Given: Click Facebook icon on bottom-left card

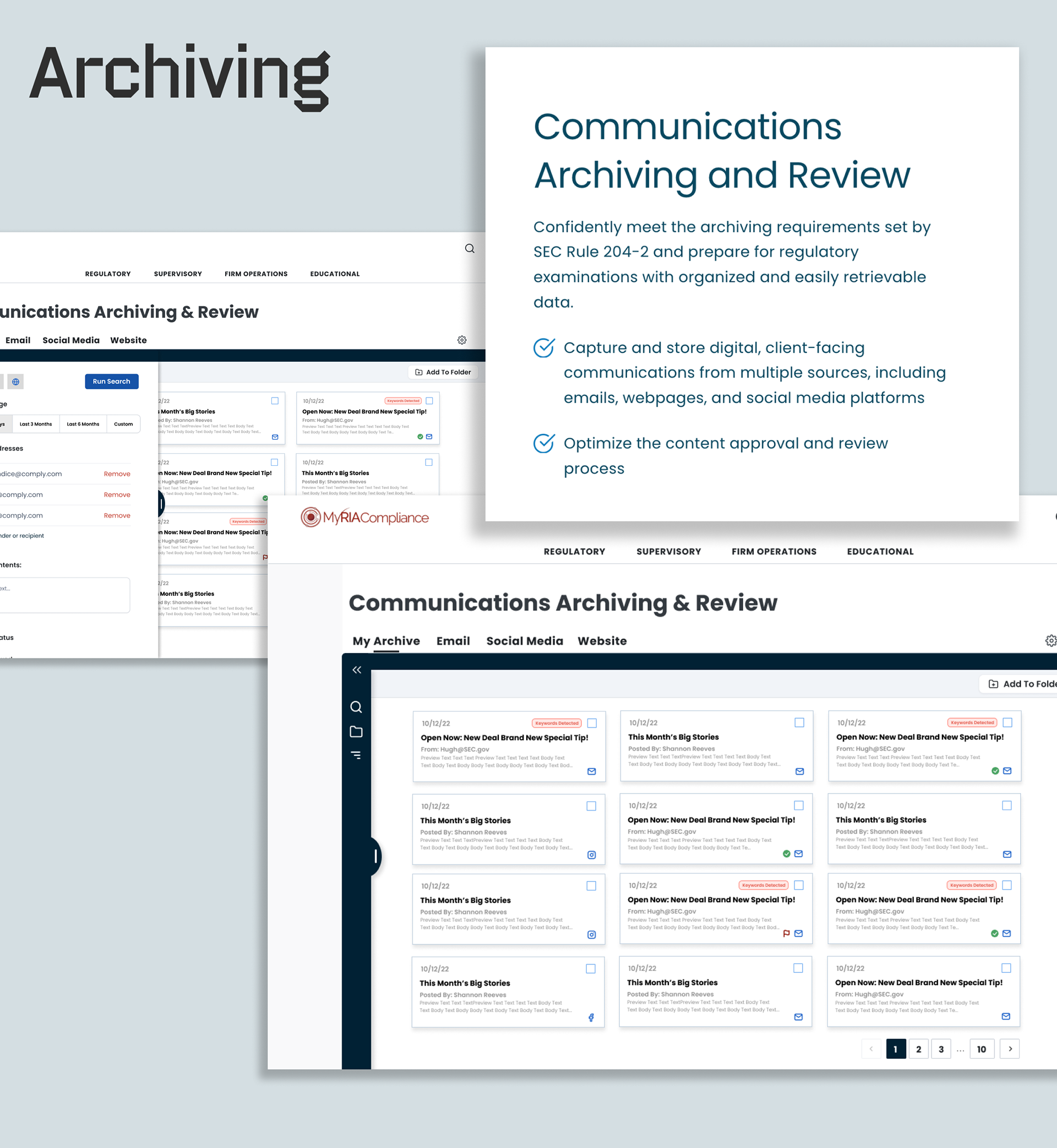Looking at the screenshot, I should point(591,1018).
